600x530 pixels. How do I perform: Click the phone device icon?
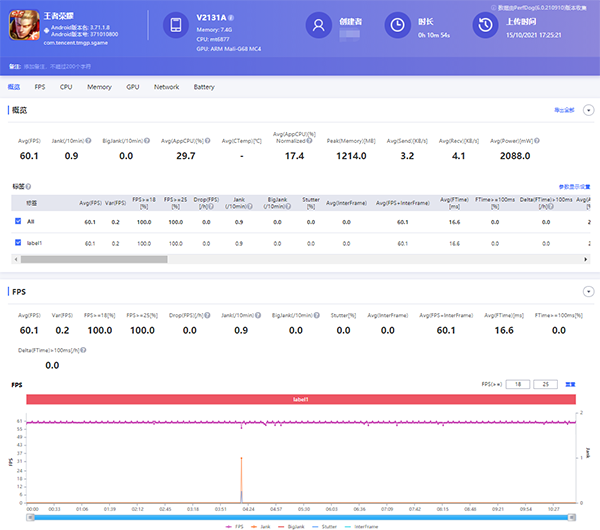click(x=176, y=26)
